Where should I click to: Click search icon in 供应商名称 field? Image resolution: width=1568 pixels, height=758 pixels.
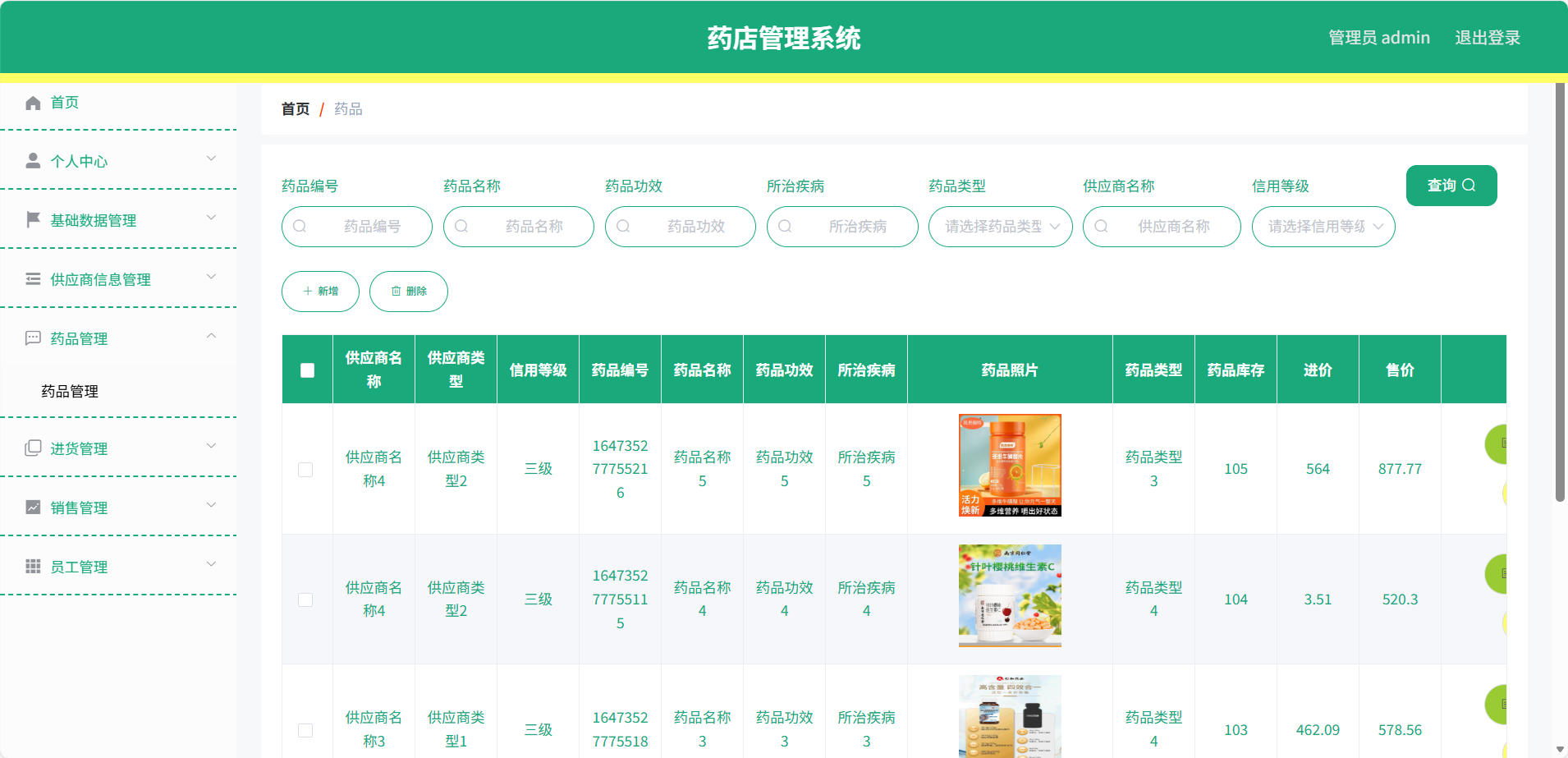click(x=1101, y=226)
